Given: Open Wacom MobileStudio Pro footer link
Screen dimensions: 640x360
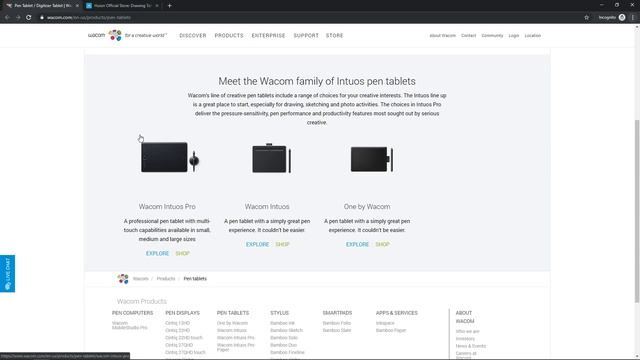Looking at the screenshot, I should coord(129,325).
